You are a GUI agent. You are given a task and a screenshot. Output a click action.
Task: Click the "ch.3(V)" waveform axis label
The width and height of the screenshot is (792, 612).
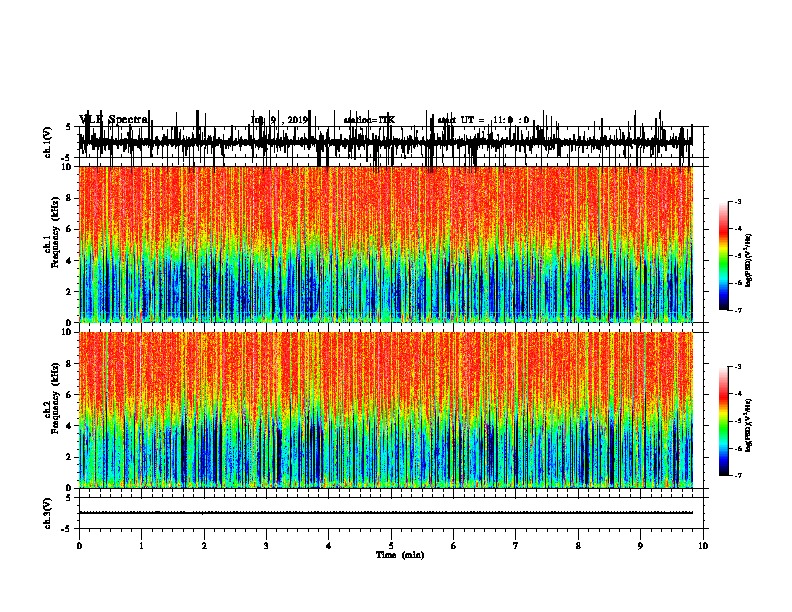pyautogui.click(x=48, y=514)
